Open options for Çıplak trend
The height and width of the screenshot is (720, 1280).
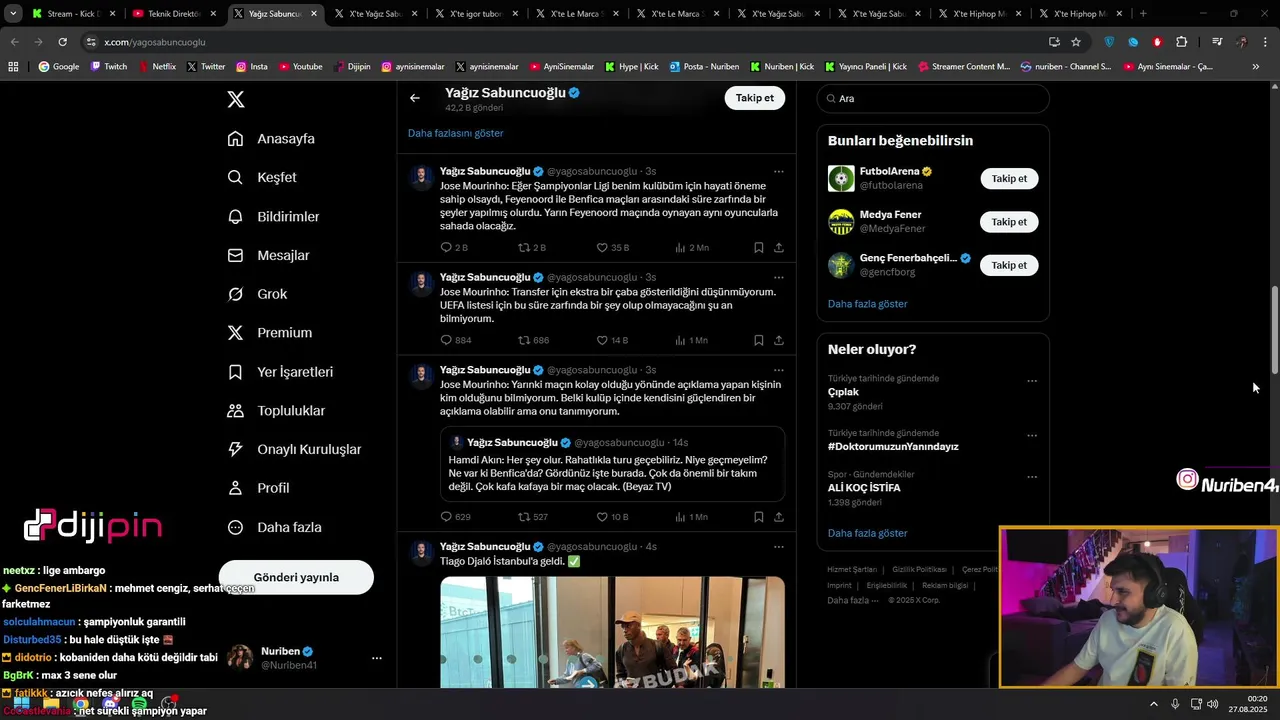(1032, 380)
